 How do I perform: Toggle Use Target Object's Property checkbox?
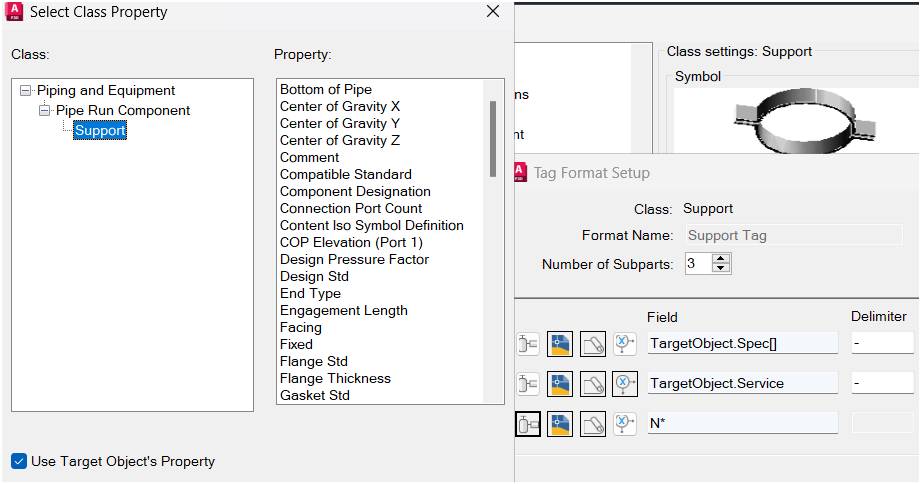pyautogui.click(x=19, y=461)
